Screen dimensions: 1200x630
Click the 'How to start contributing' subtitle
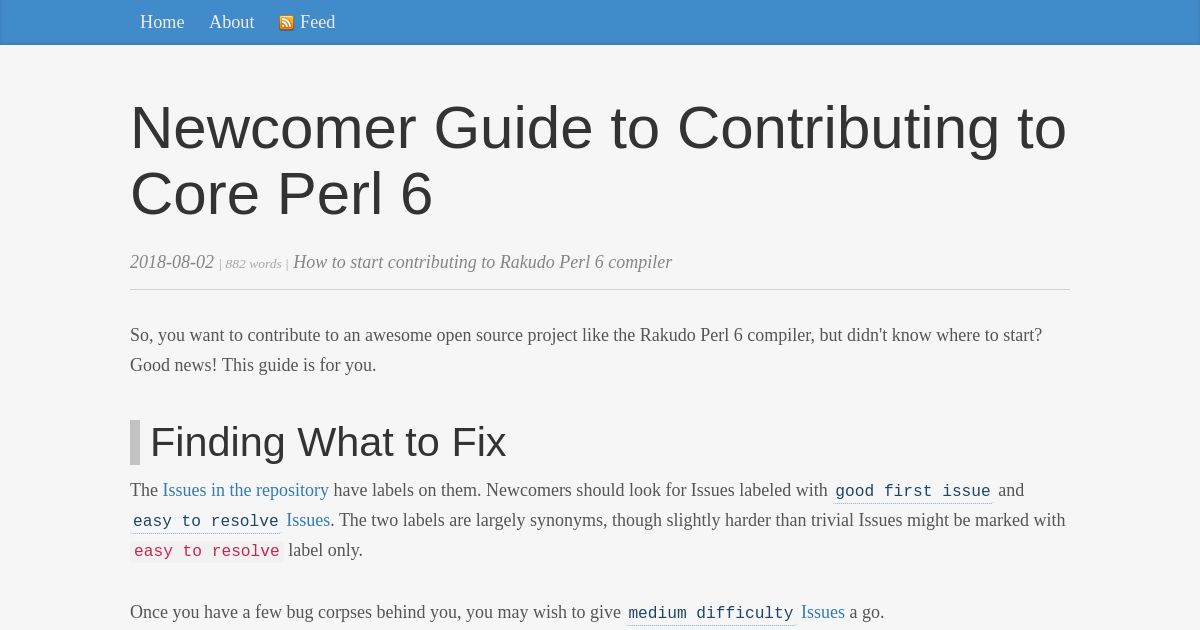(x=482, y=262)
